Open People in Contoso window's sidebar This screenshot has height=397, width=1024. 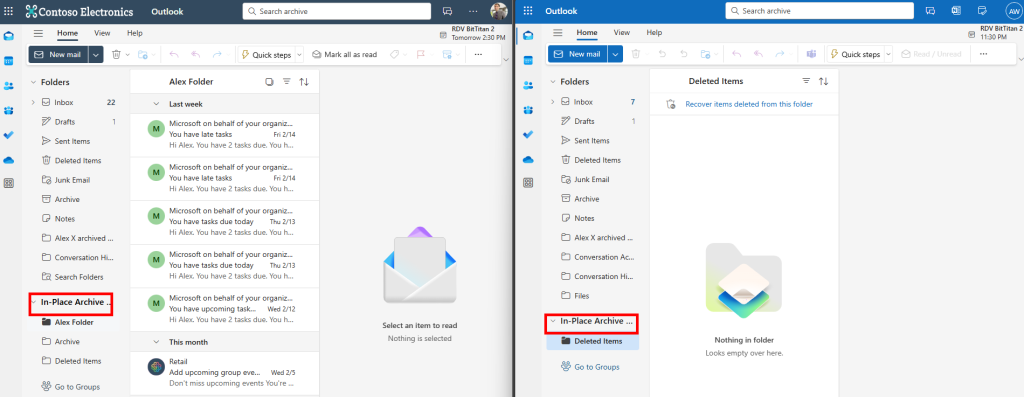tap(8, 86)
